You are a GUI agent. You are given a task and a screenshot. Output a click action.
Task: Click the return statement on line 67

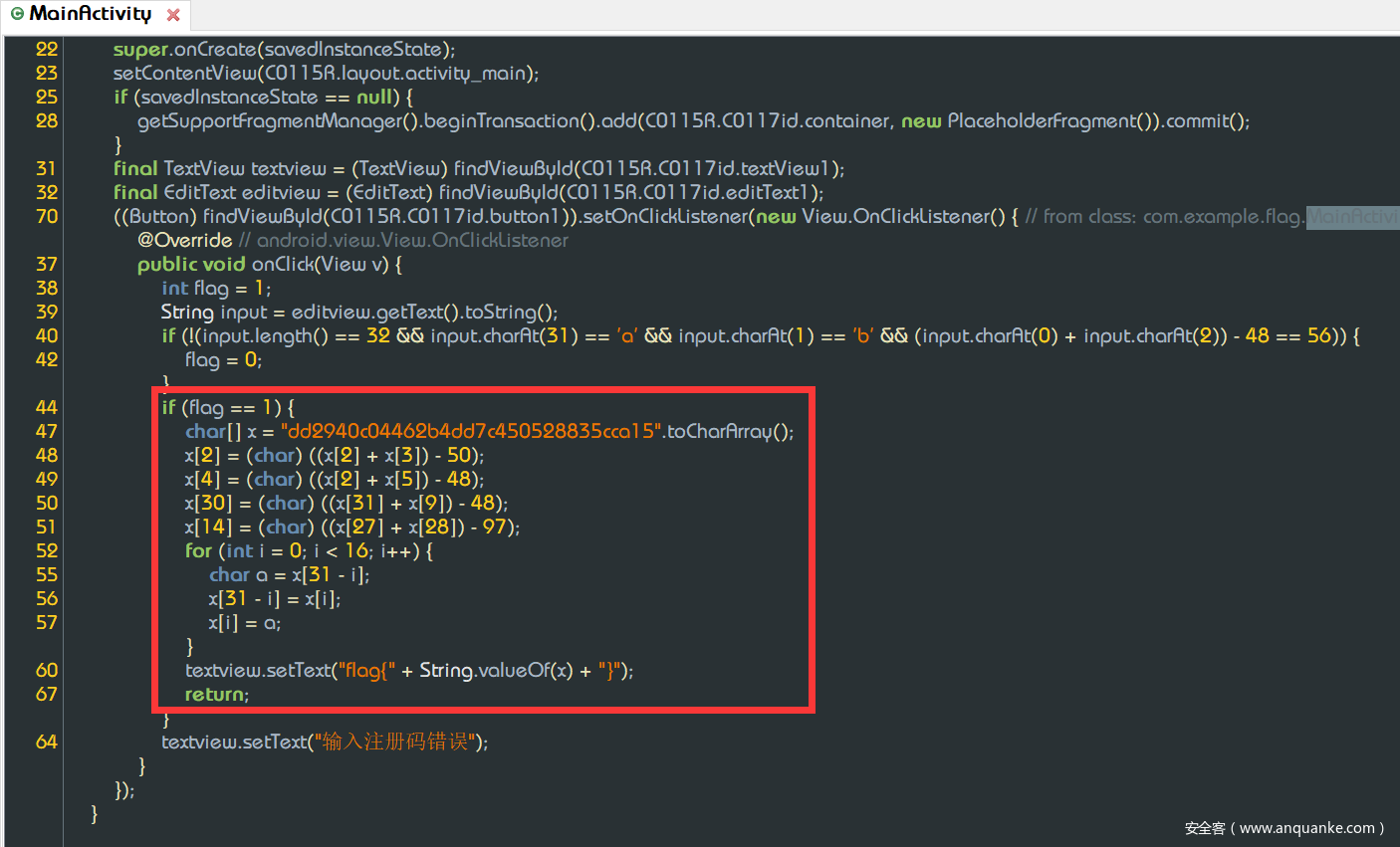pos(215,694)
